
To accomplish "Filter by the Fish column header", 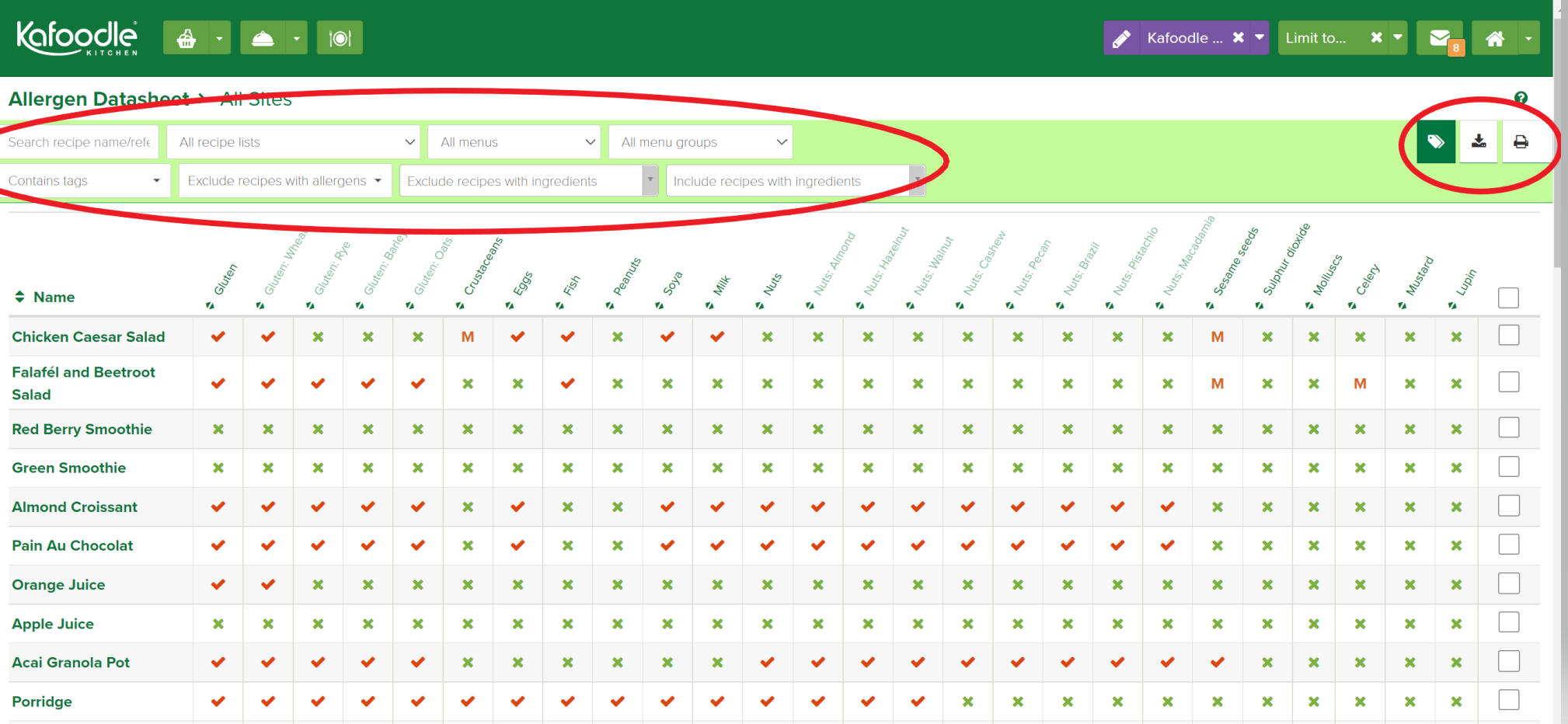I will point(571,286).
